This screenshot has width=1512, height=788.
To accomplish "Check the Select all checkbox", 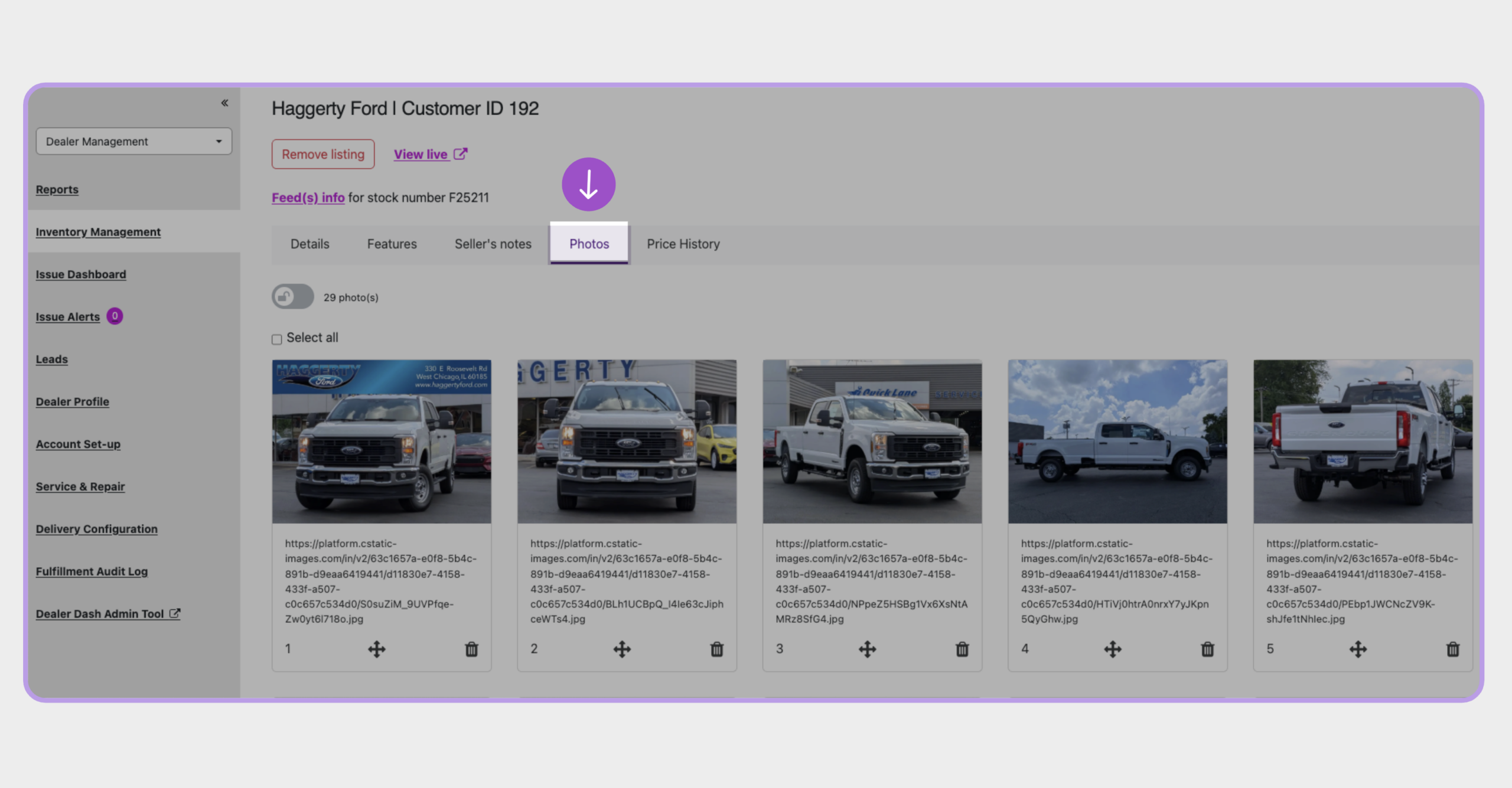I will tap(276, 339).
